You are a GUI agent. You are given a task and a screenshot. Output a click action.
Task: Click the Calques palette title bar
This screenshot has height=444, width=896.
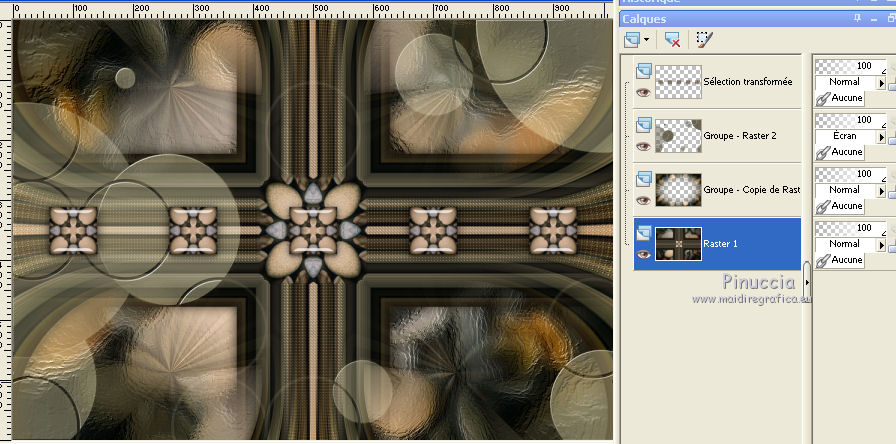[758, 18]
